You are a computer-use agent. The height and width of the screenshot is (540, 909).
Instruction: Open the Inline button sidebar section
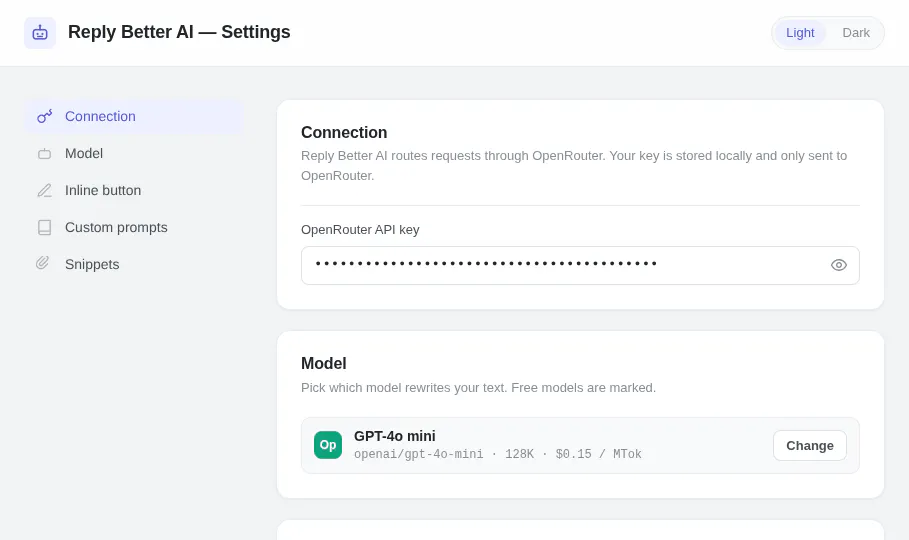coord(134,191)
